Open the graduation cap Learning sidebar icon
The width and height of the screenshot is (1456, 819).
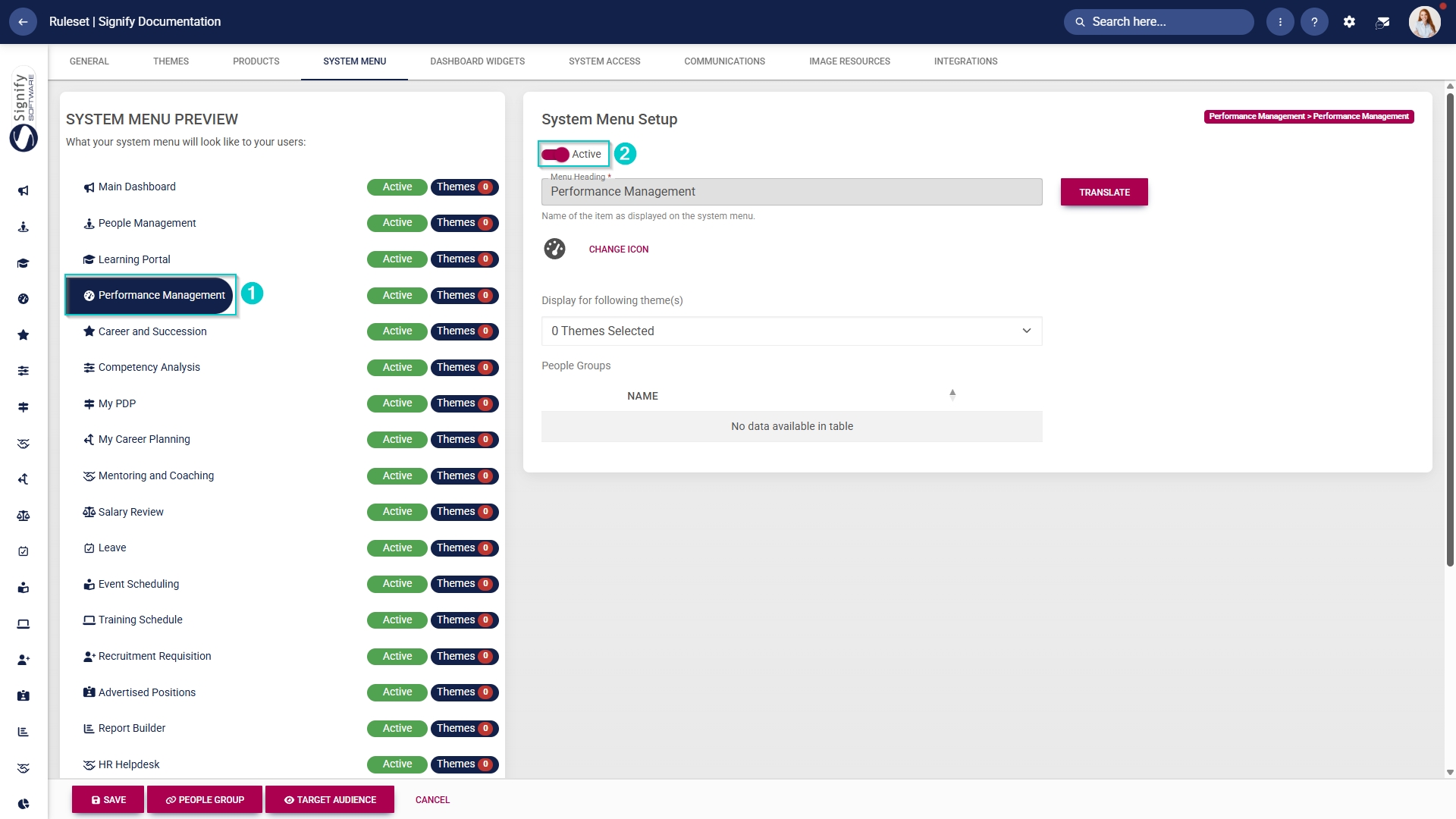[24, 263]
